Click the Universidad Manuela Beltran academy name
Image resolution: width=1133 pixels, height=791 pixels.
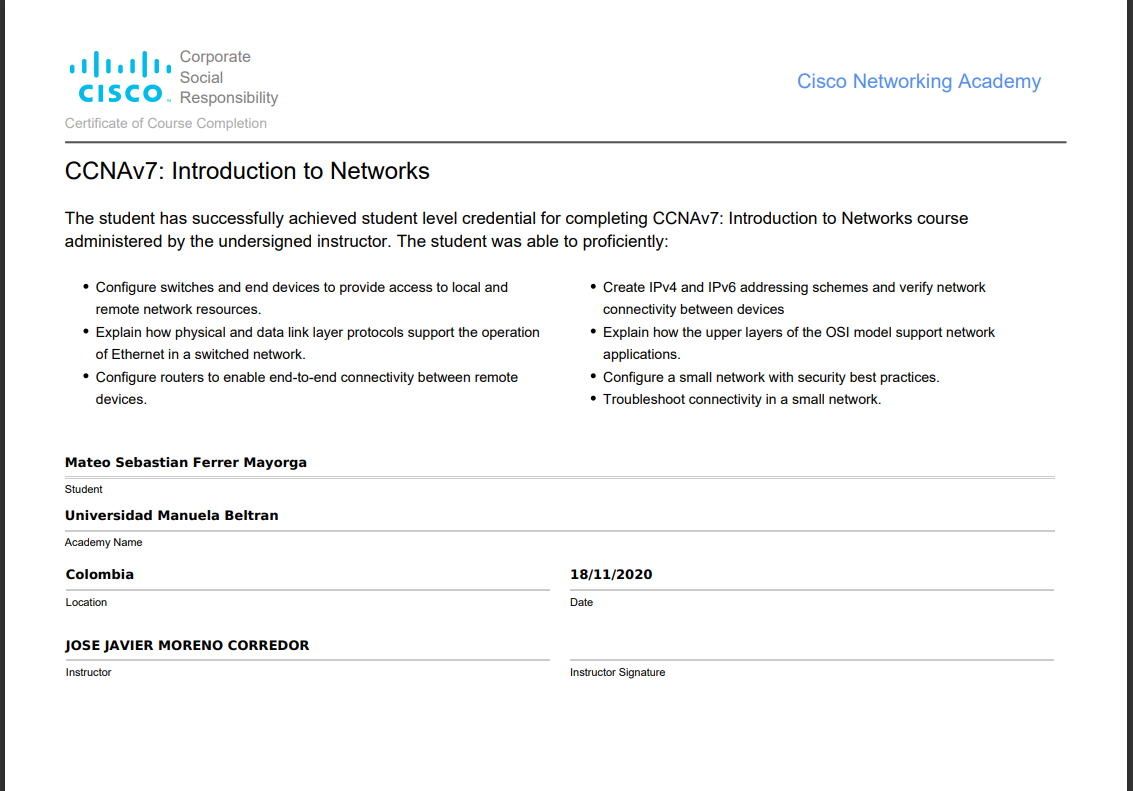pyautogui.click(x=172, y=516)
